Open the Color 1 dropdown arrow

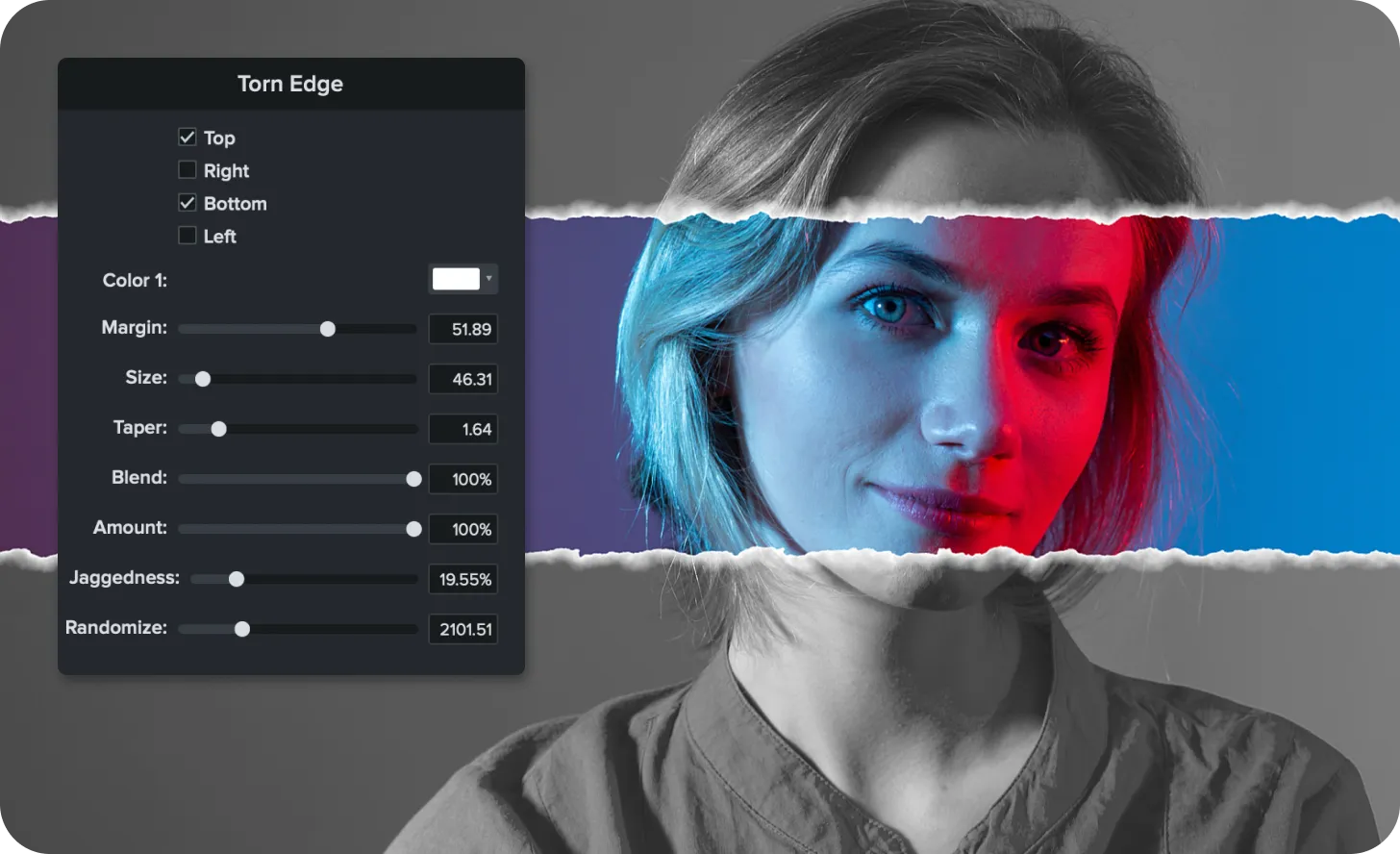489,279
